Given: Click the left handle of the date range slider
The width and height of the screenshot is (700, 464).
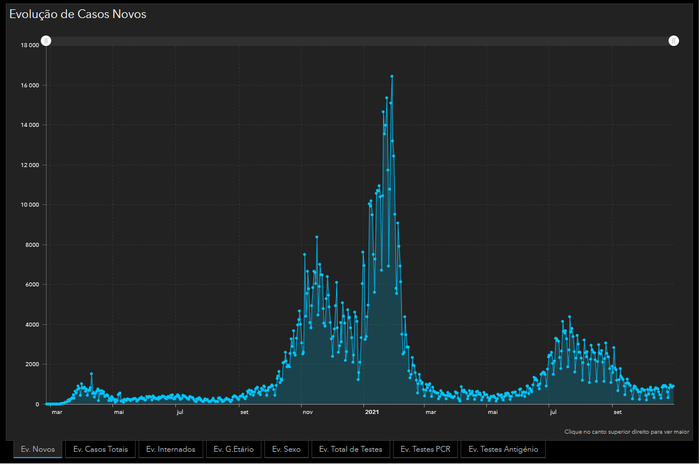Looking at the screenshot, I should pos(46,41).
